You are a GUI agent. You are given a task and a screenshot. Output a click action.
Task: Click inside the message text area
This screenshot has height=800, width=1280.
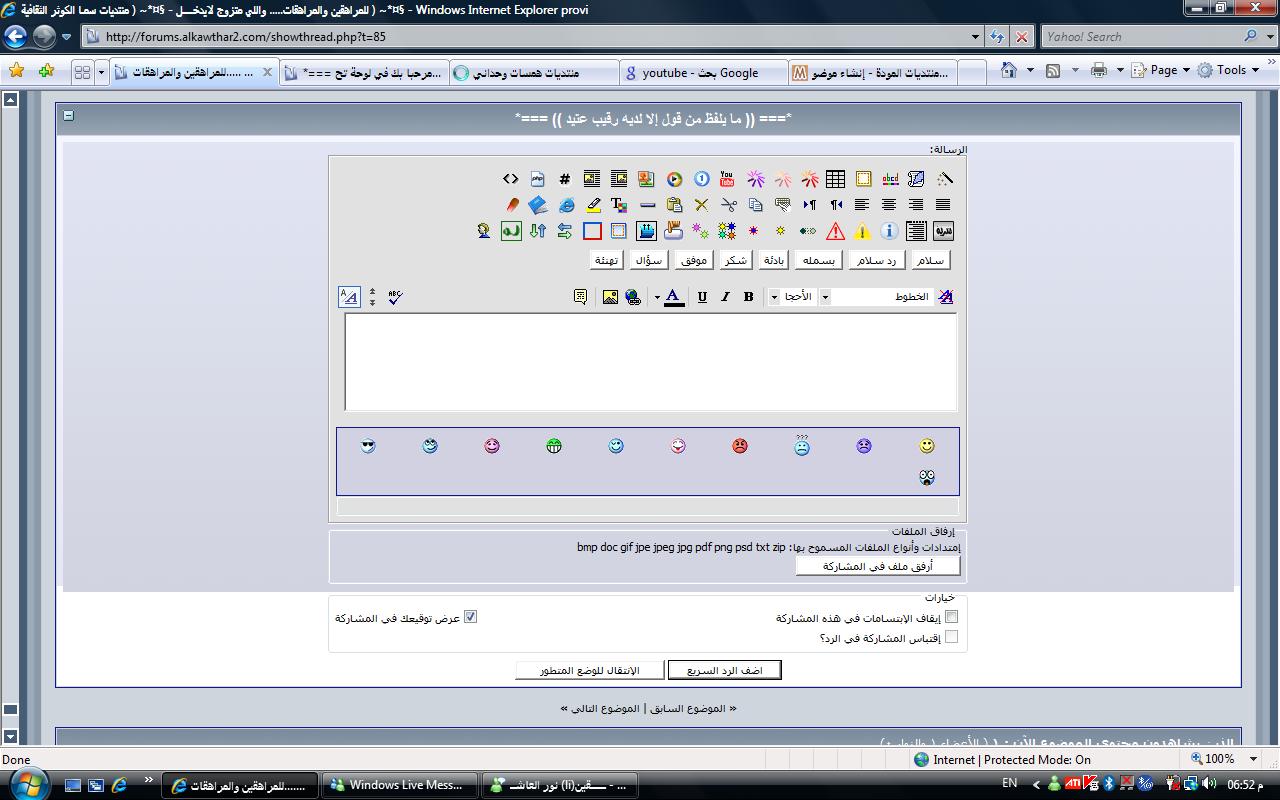(650, 361)
